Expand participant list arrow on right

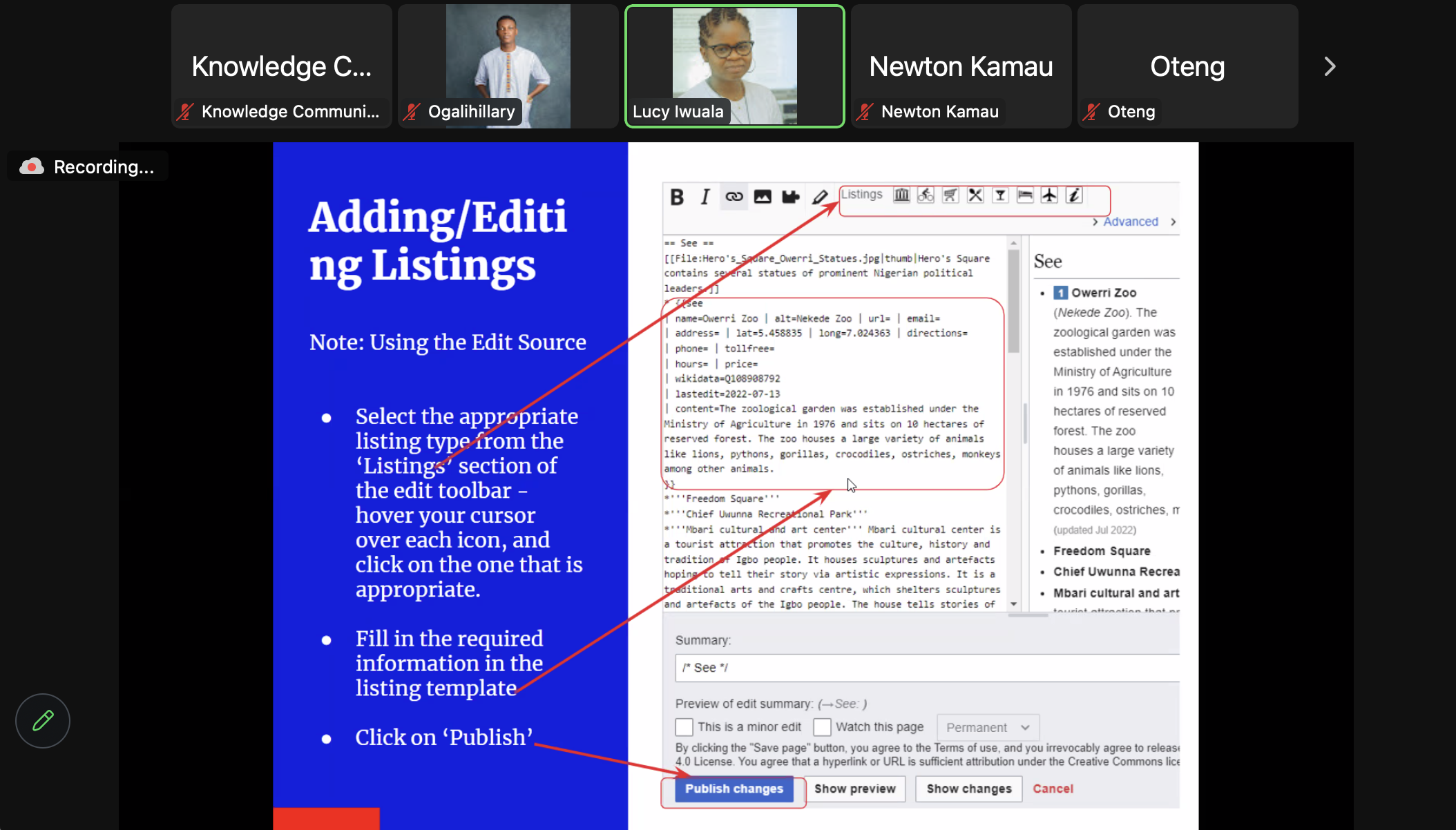[x=1329, y=66]
